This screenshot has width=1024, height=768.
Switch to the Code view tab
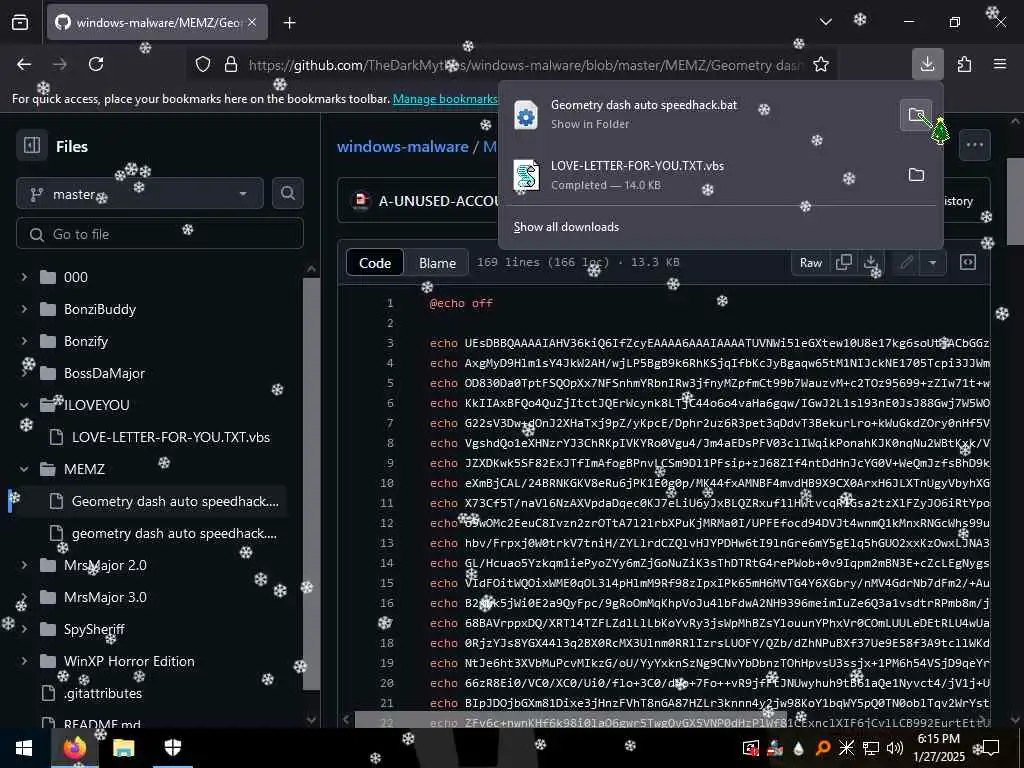(375, 263)
